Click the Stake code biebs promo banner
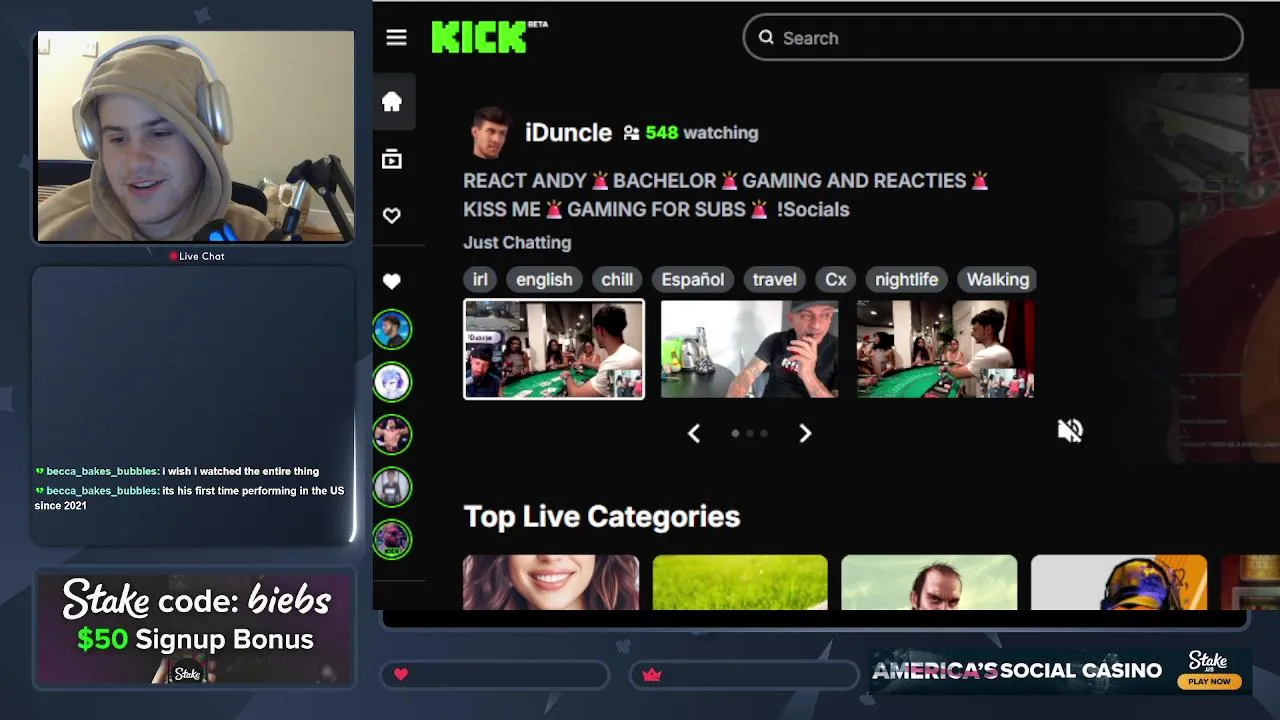The width and height of the screenshot is (1280, 720). click(195, 629)
